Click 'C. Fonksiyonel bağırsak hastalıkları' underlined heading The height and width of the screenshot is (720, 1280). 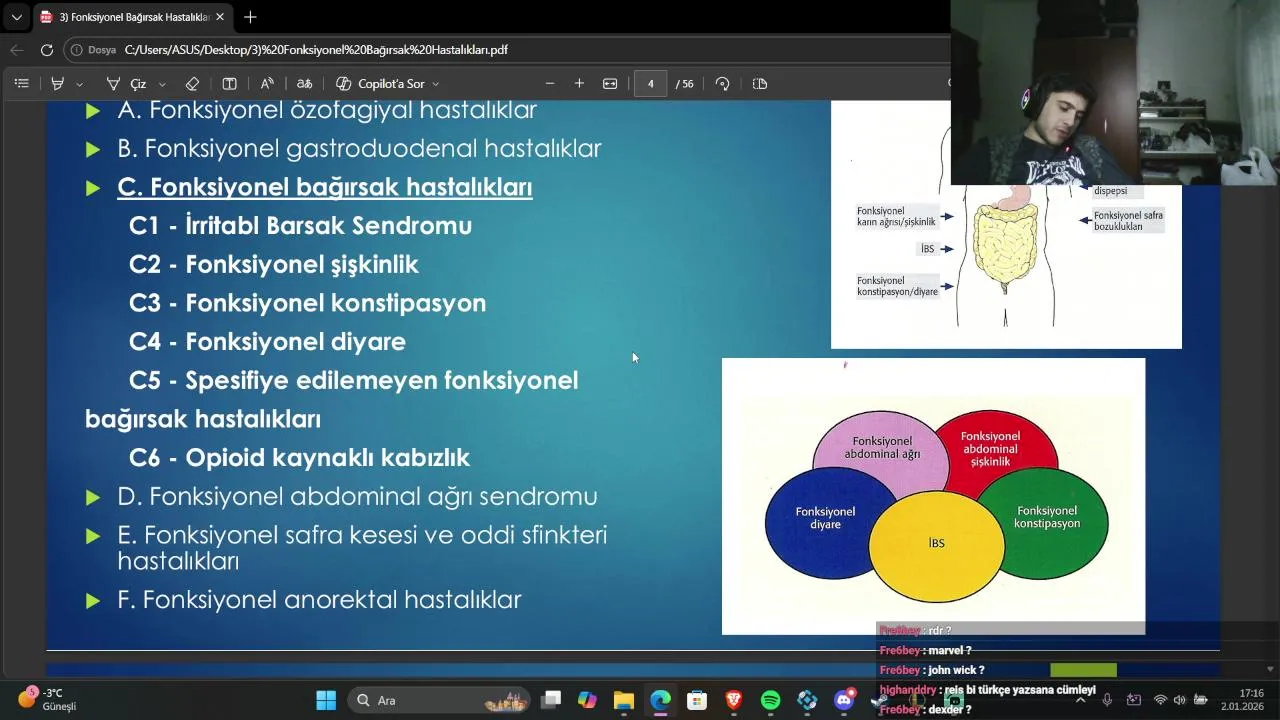pos(324,187)
